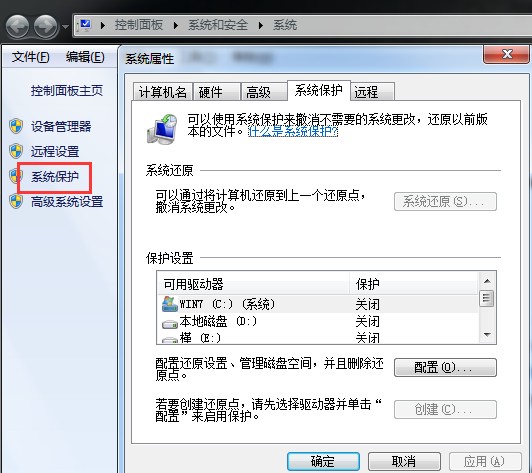This screenshot has height=473, width=532.
Task: Click the 配置(O)... button
Action: 445,367
